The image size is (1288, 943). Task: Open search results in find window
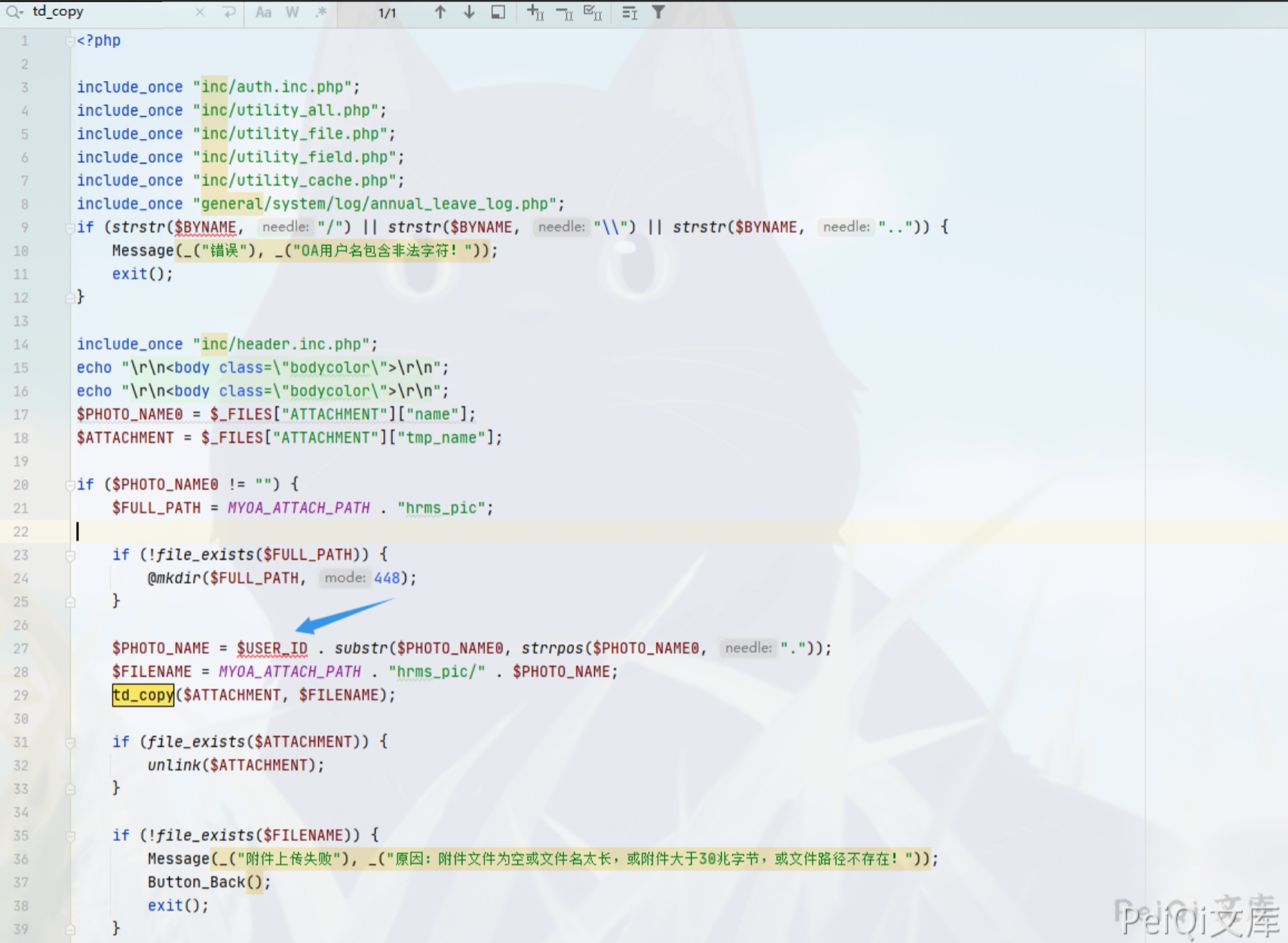point(498,12)
